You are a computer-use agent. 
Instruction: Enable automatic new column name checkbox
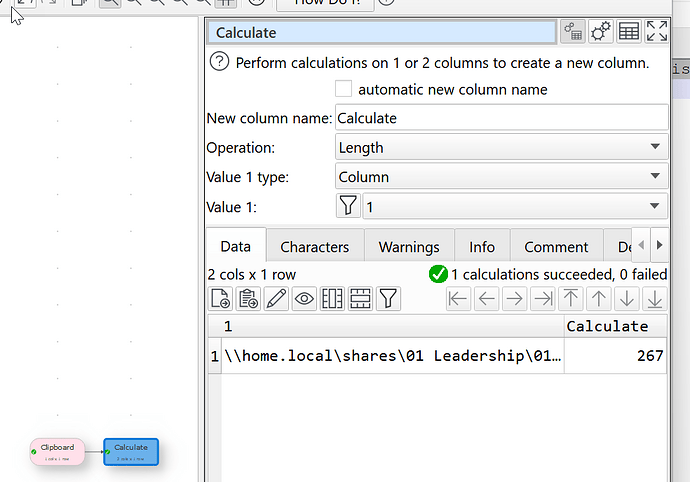[x=344, y=90]
